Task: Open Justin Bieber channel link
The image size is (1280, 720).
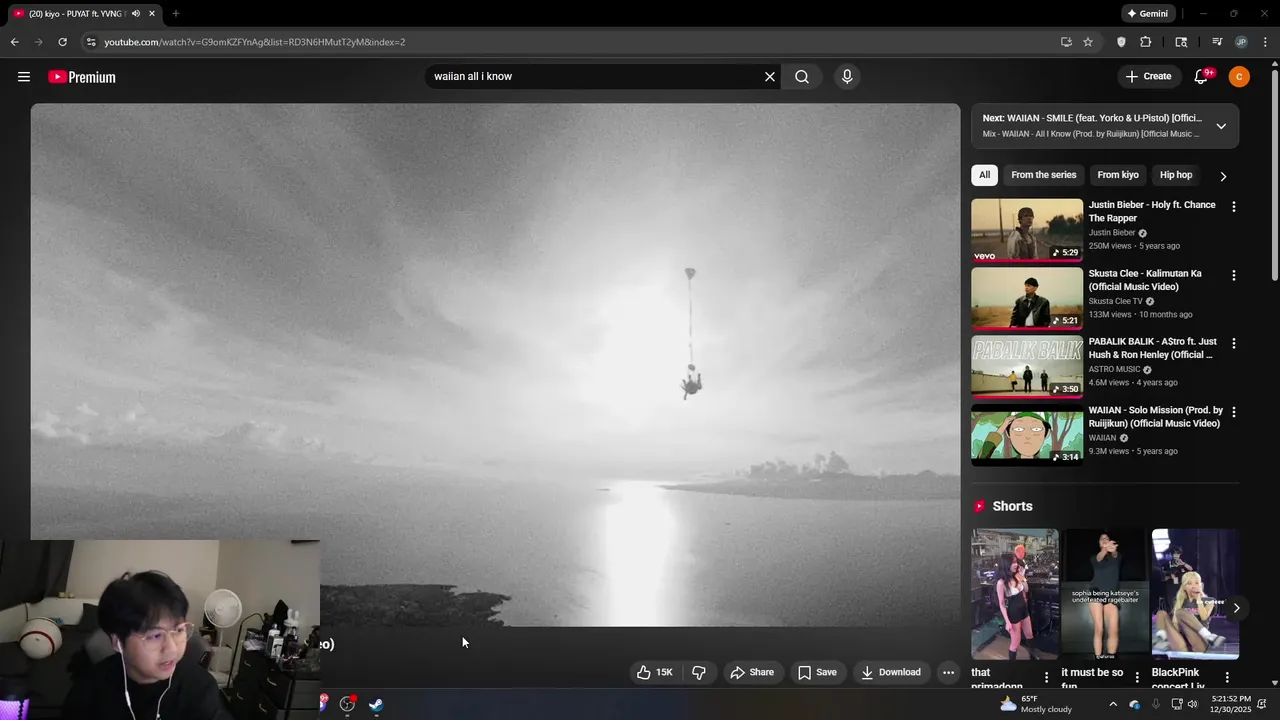Action: [x=1112, y=233]
